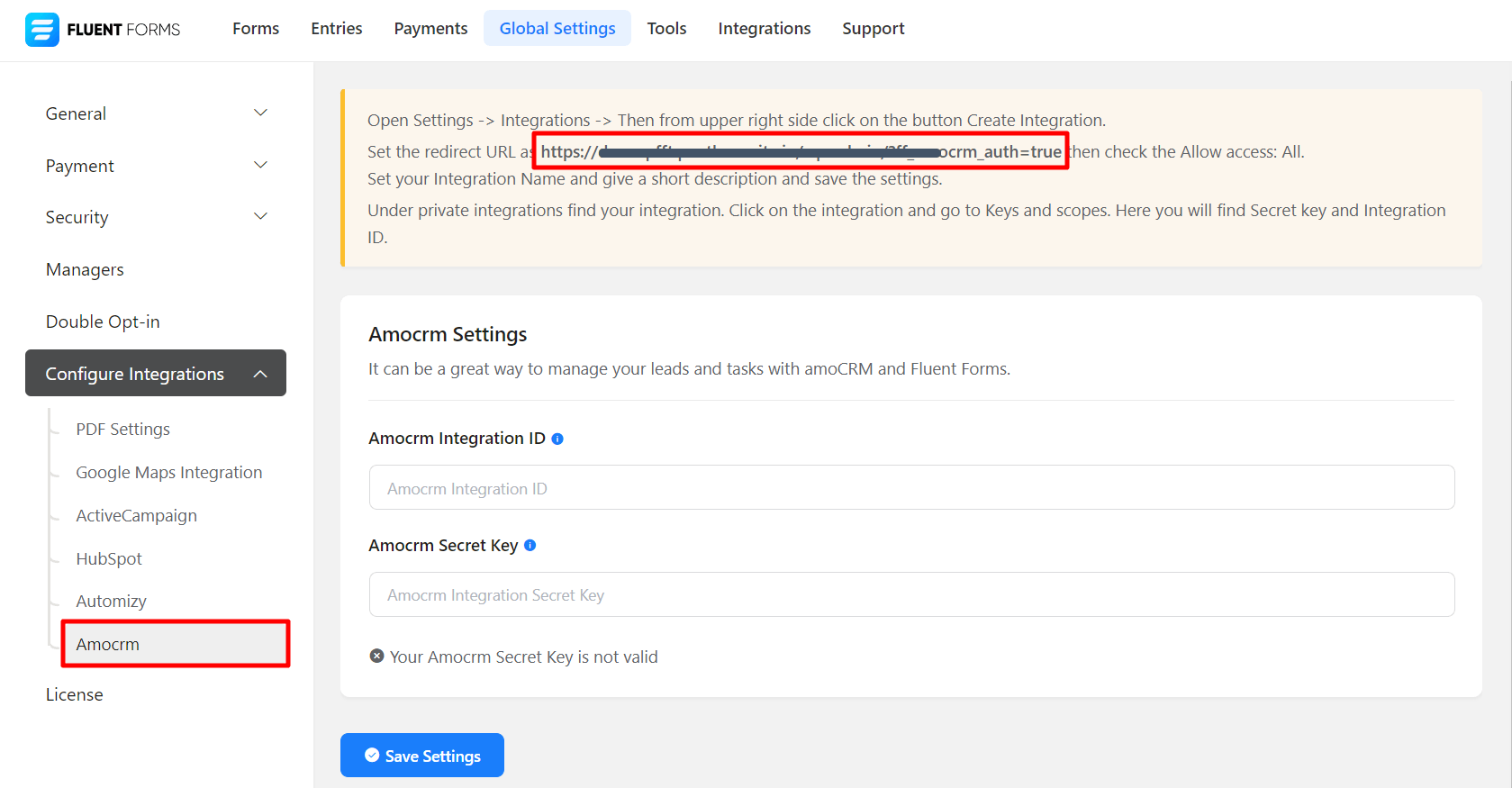Expand the Payment settings section
This screenshot has width=1512, height=788.
(260, 166)
